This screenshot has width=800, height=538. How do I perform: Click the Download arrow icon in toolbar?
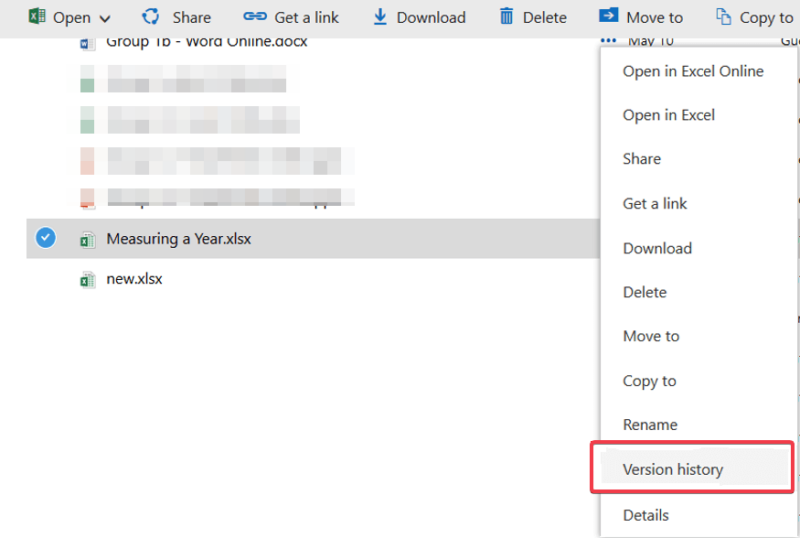tap(380, 17)
